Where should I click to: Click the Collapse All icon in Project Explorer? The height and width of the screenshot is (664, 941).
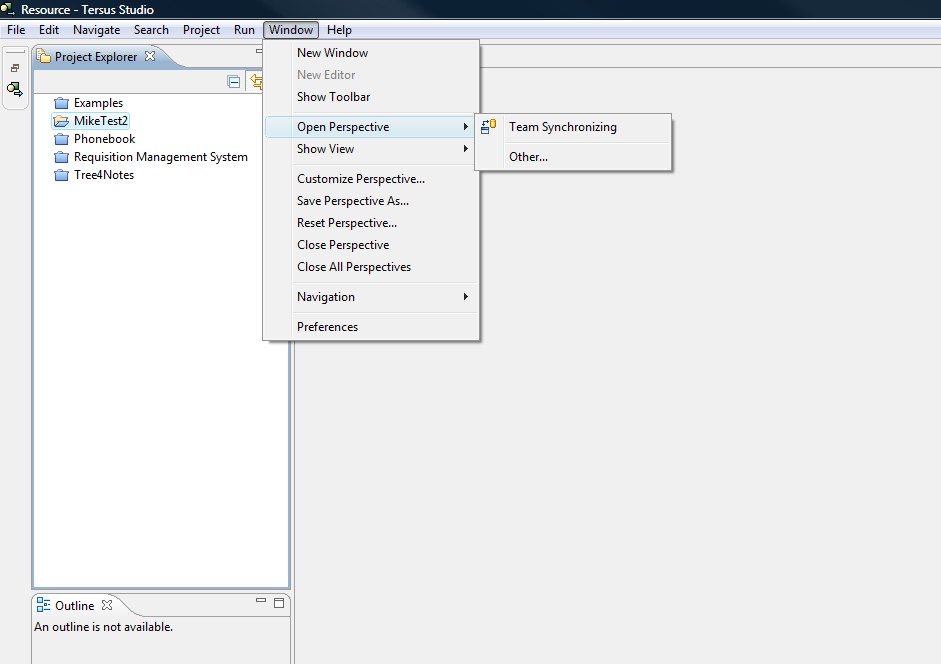[234, 82]
